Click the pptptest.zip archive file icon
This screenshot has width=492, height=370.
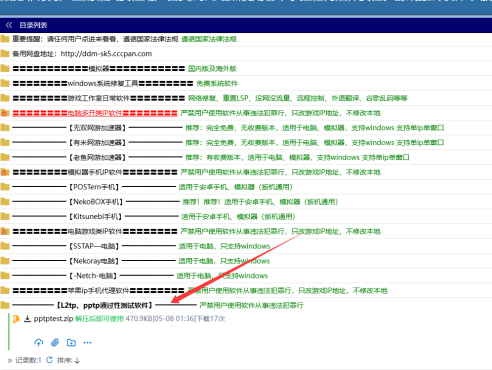click(x=15, y=319)
